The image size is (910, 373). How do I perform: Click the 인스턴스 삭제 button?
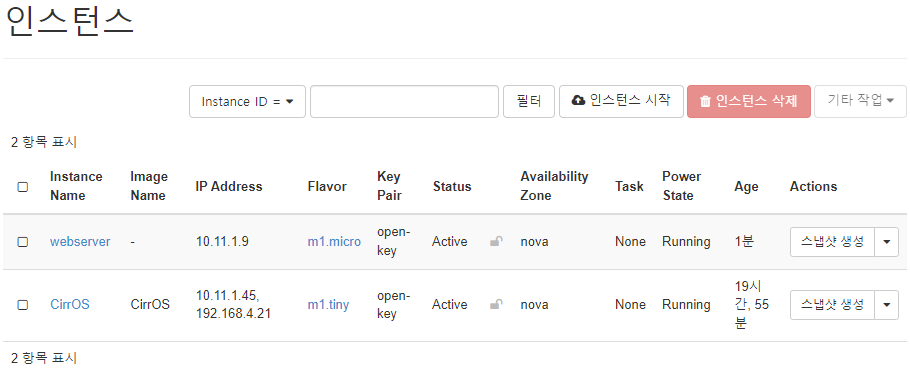click(x=749, y=101)
